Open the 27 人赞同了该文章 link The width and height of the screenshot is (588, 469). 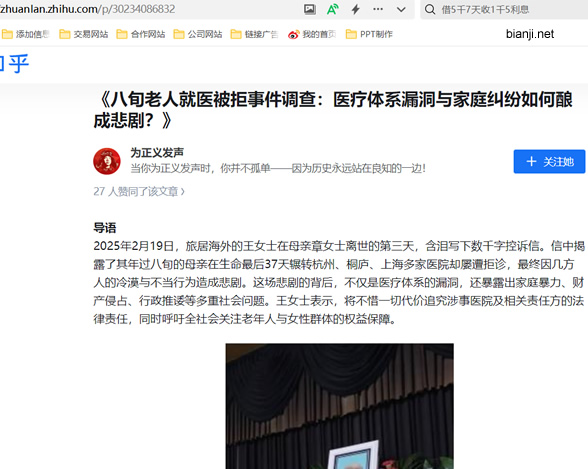tap(139, 192)
